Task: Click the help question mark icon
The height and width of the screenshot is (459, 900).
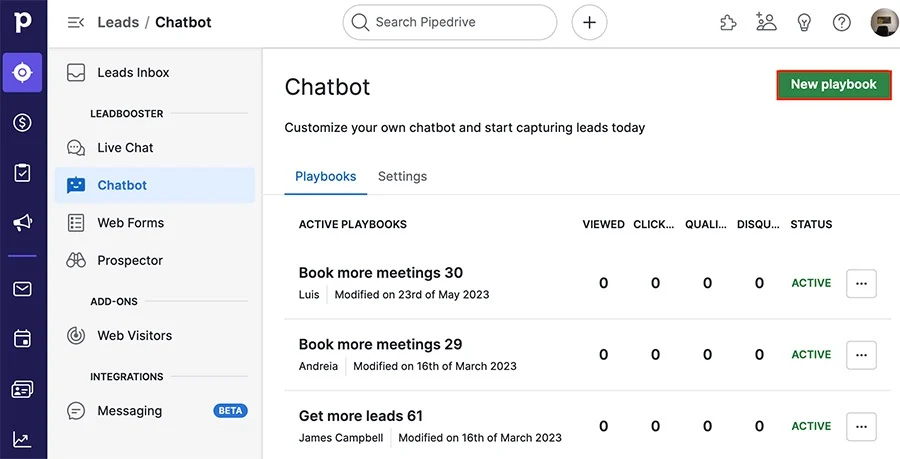Action: 842,22
